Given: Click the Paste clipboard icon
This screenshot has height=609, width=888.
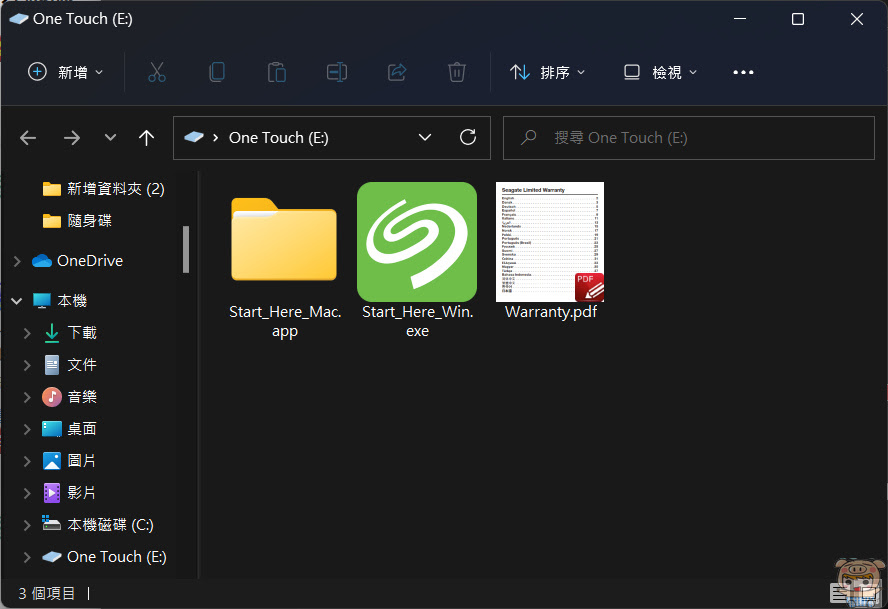Looking at the screenshot, I should [x=277, y=73].
